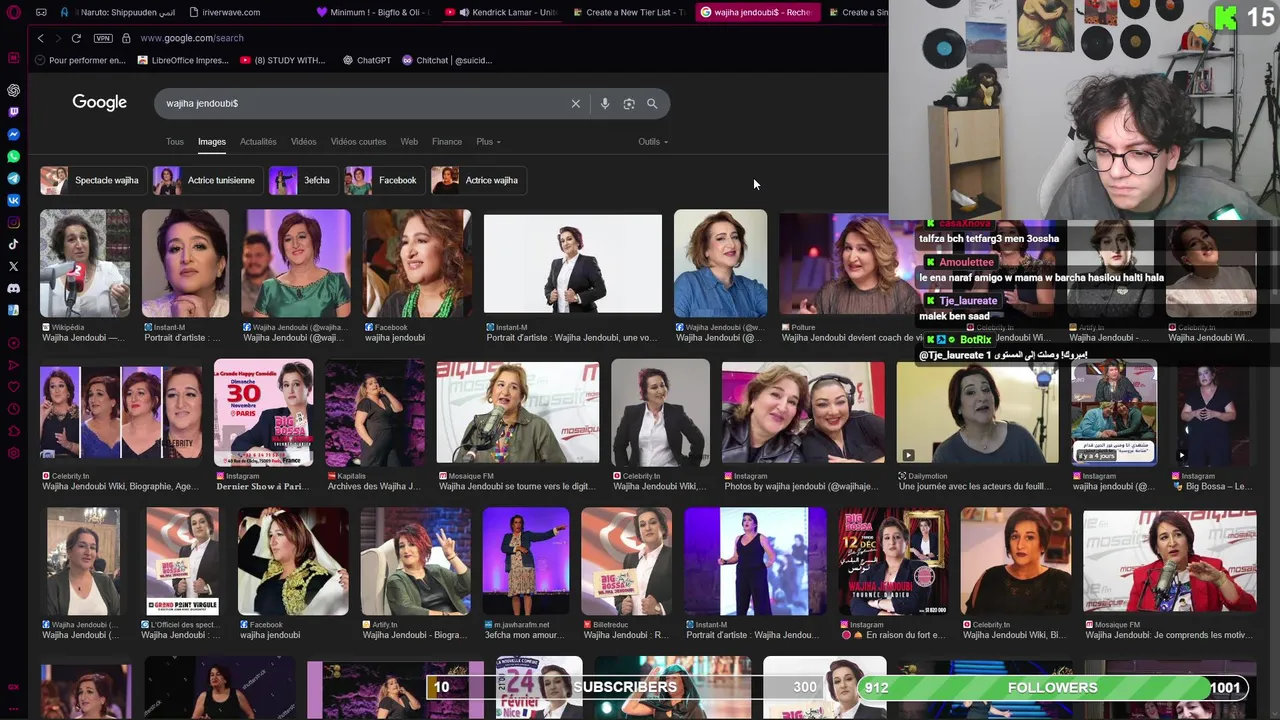Start voice search with microphone icon
The image size is (1280, 720).
click(604, 104)
